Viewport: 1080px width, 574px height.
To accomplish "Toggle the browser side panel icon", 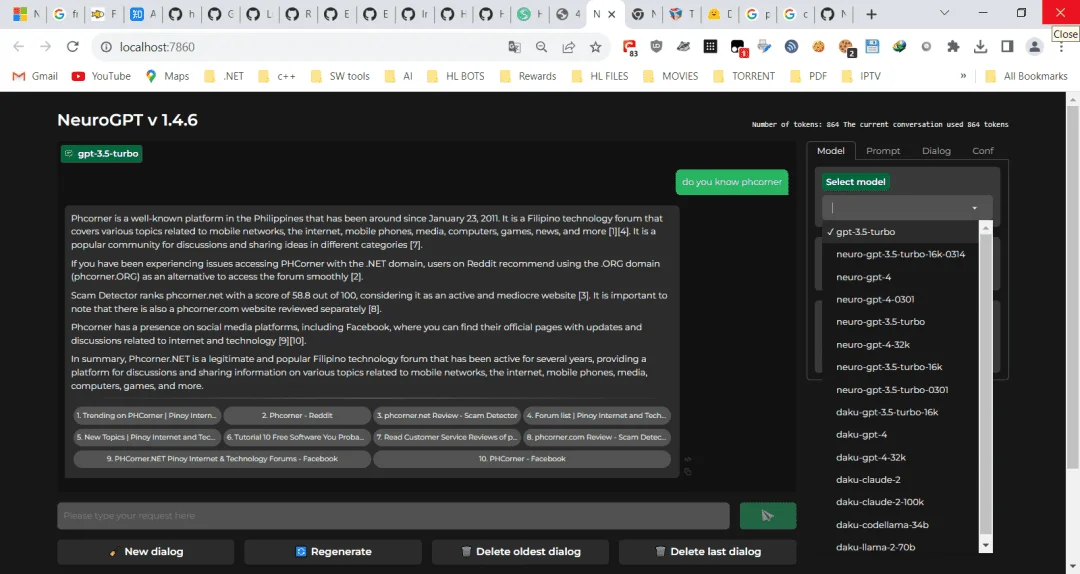I will click(x=1007, y=47).
